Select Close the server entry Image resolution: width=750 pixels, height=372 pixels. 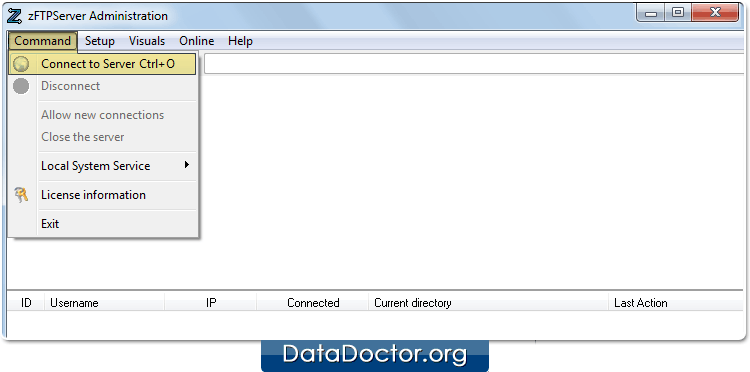102,137
